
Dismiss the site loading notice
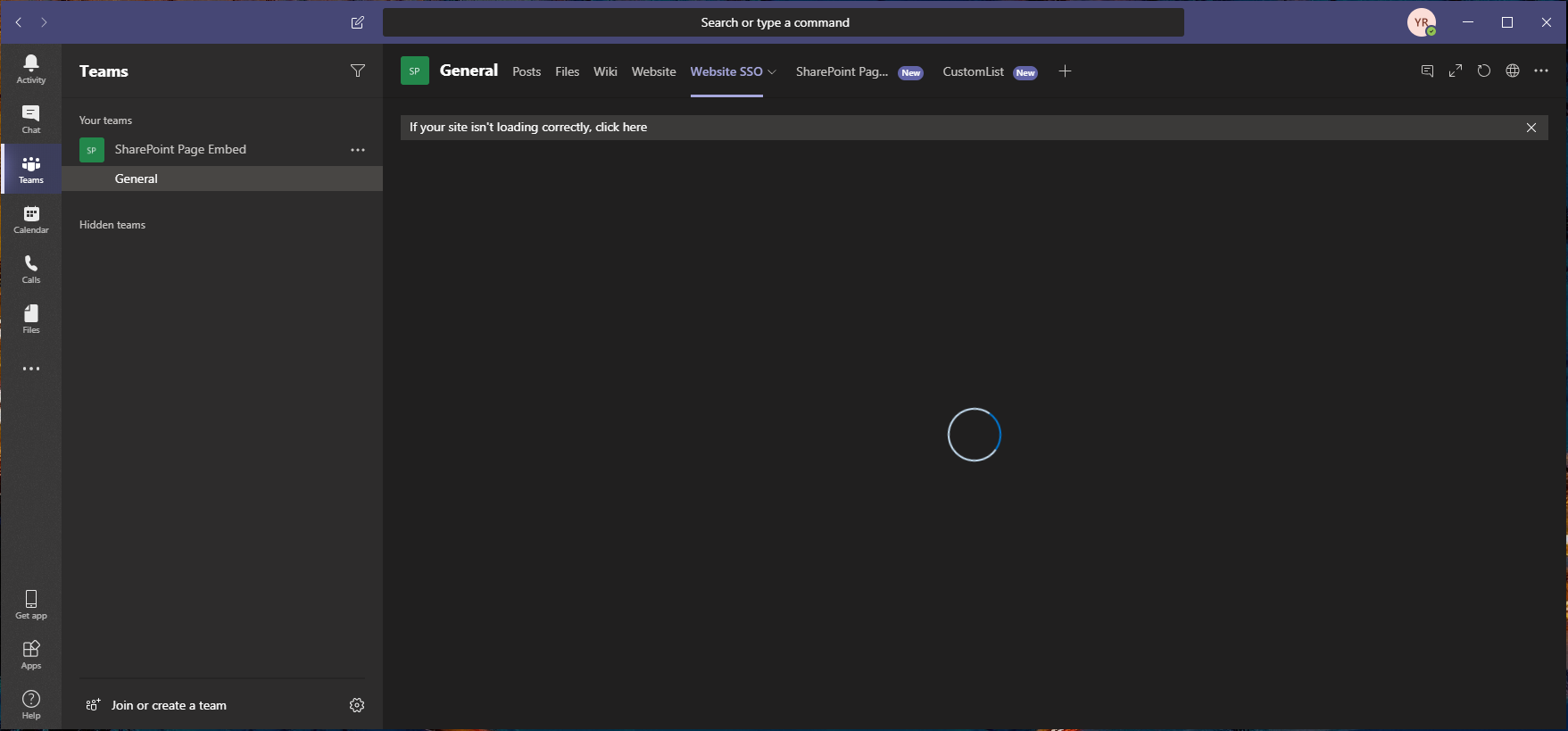pos(1531,128)
